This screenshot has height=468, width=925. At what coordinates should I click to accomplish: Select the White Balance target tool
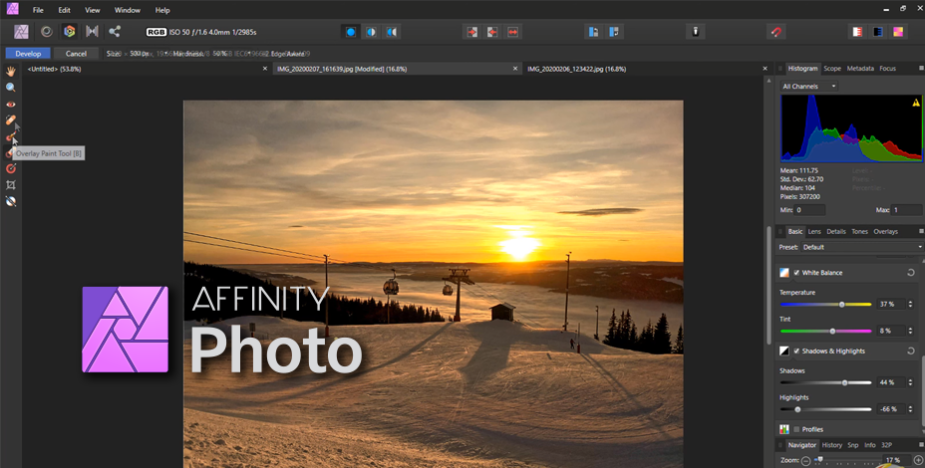11,169
